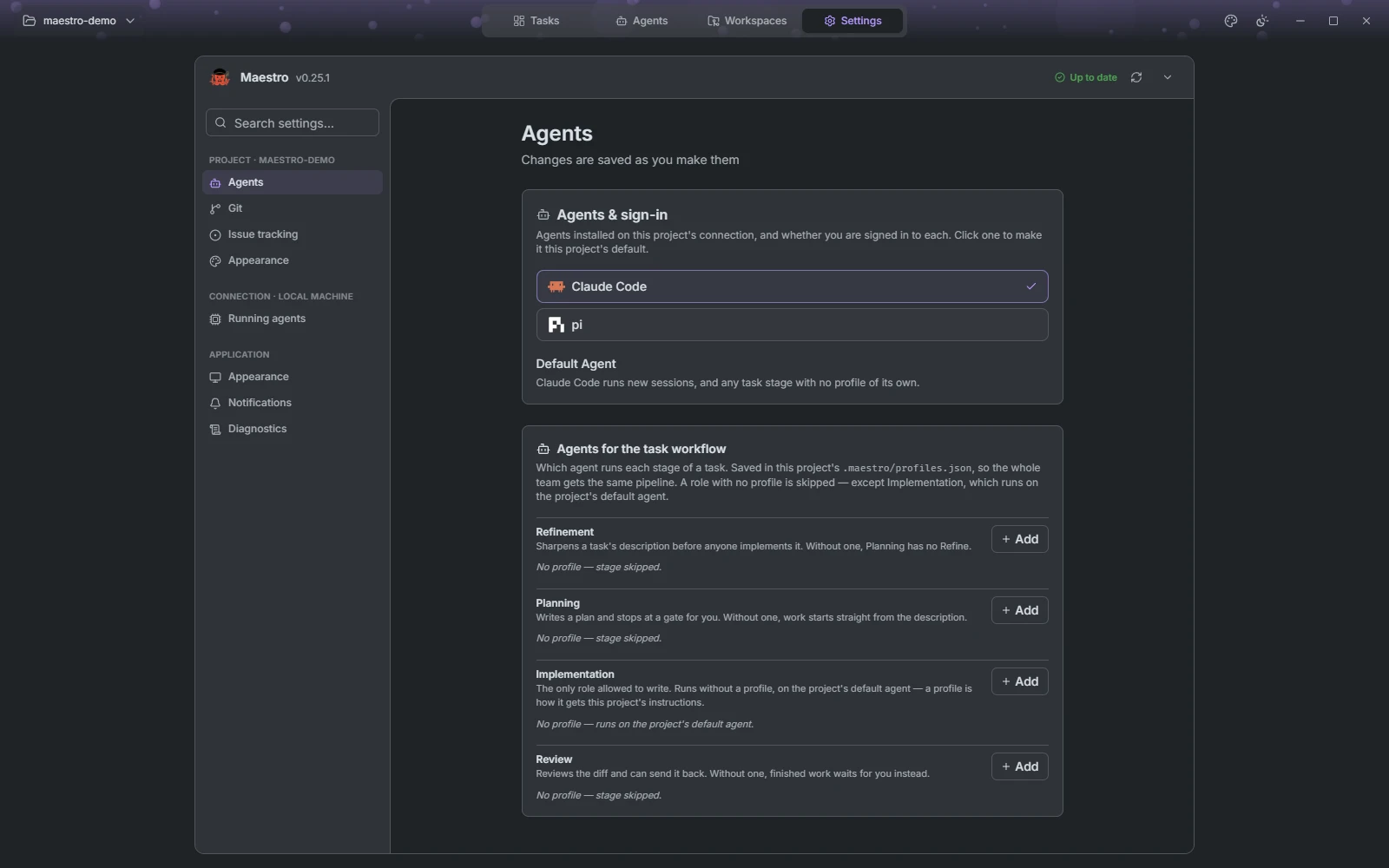Expand the update details chevron
The height and width of the screenshot is (868, 1389).
[1168, 77]
